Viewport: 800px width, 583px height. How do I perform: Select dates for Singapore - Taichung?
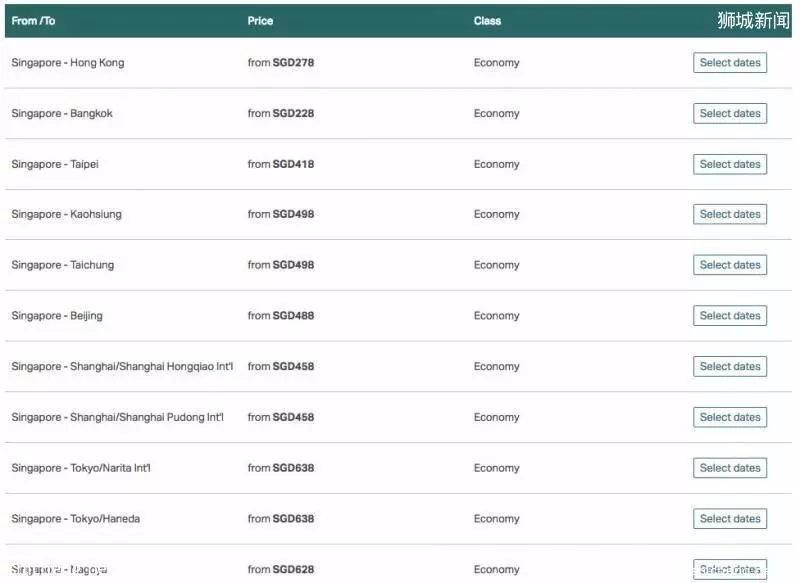pyautogui.click(x=730, y=265)
